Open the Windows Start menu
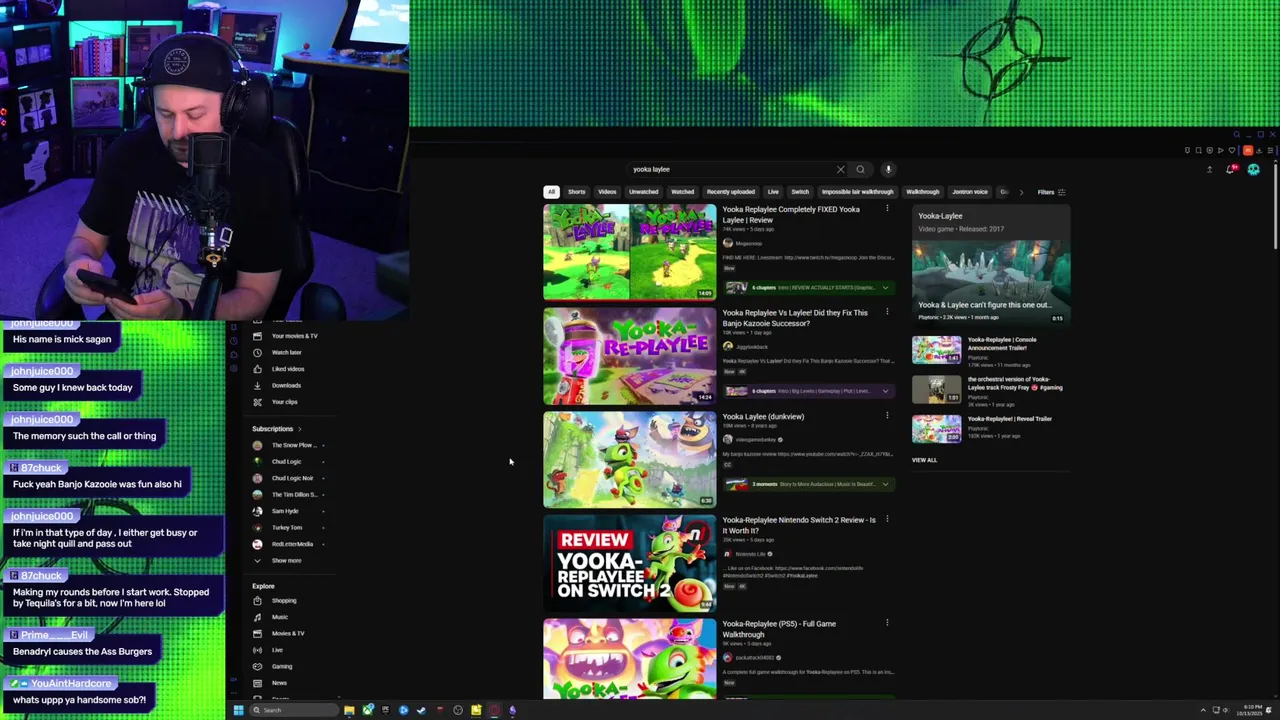1280x720 pixels. pos(238,710)
